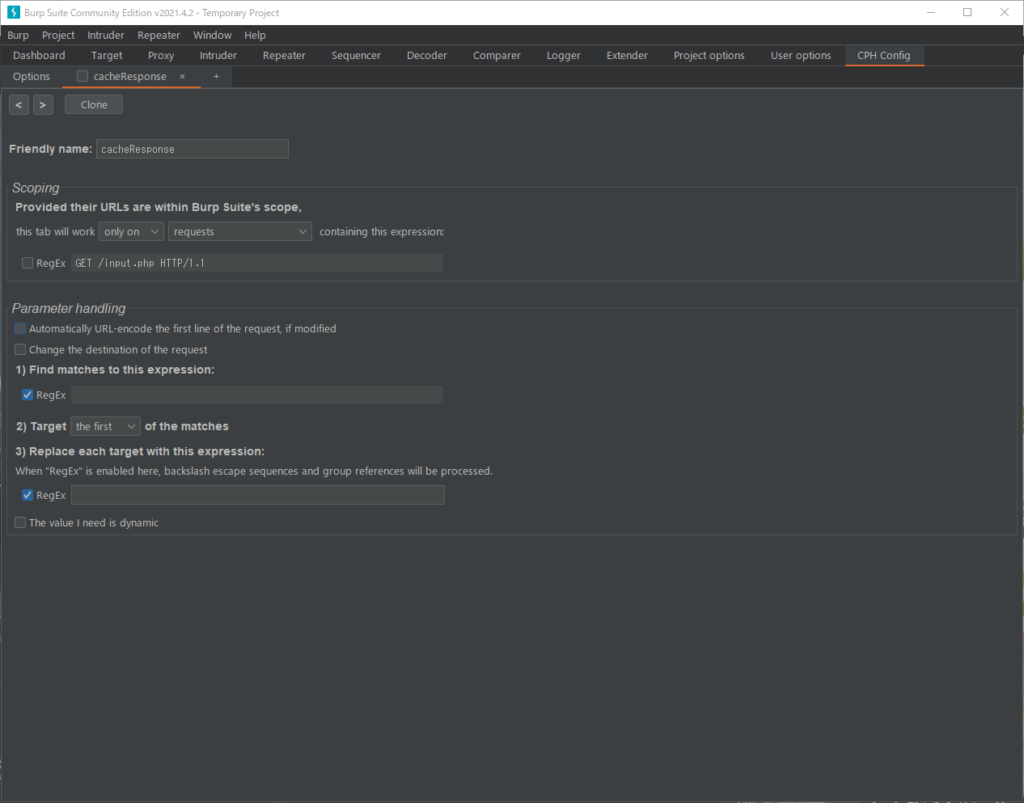Click inside the Friendly name field
Image resolution: width=1024 pixels, height=803 pixels.
click(192, 148)
